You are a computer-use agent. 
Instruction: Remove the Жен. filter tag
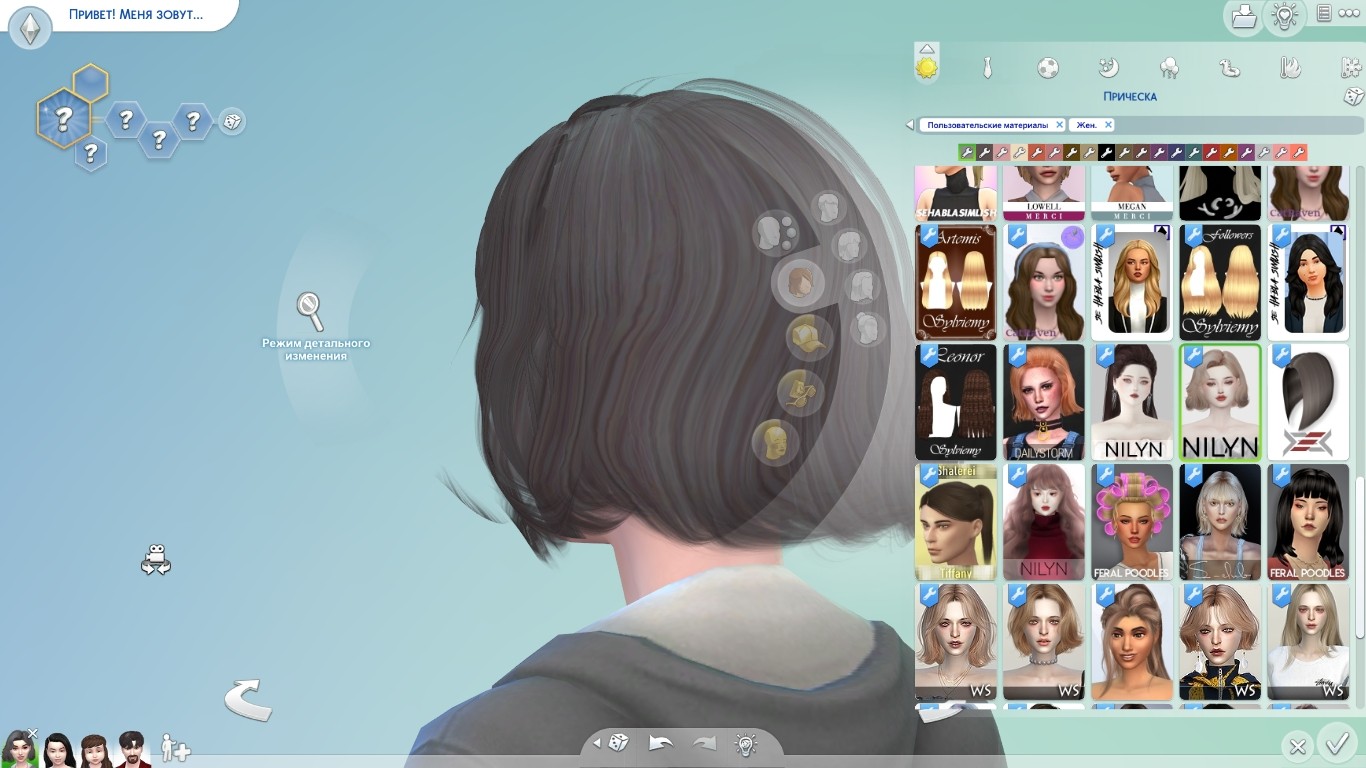coord(1108,125)
